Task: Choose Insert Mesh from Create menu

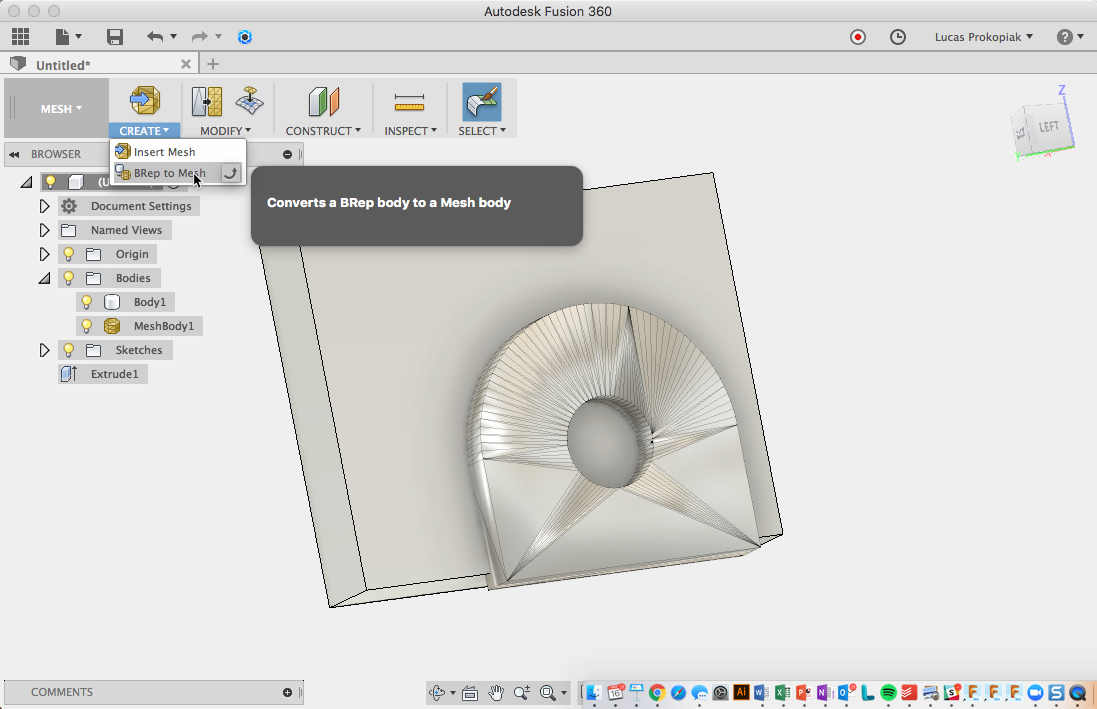Action: tap(178, 152)
